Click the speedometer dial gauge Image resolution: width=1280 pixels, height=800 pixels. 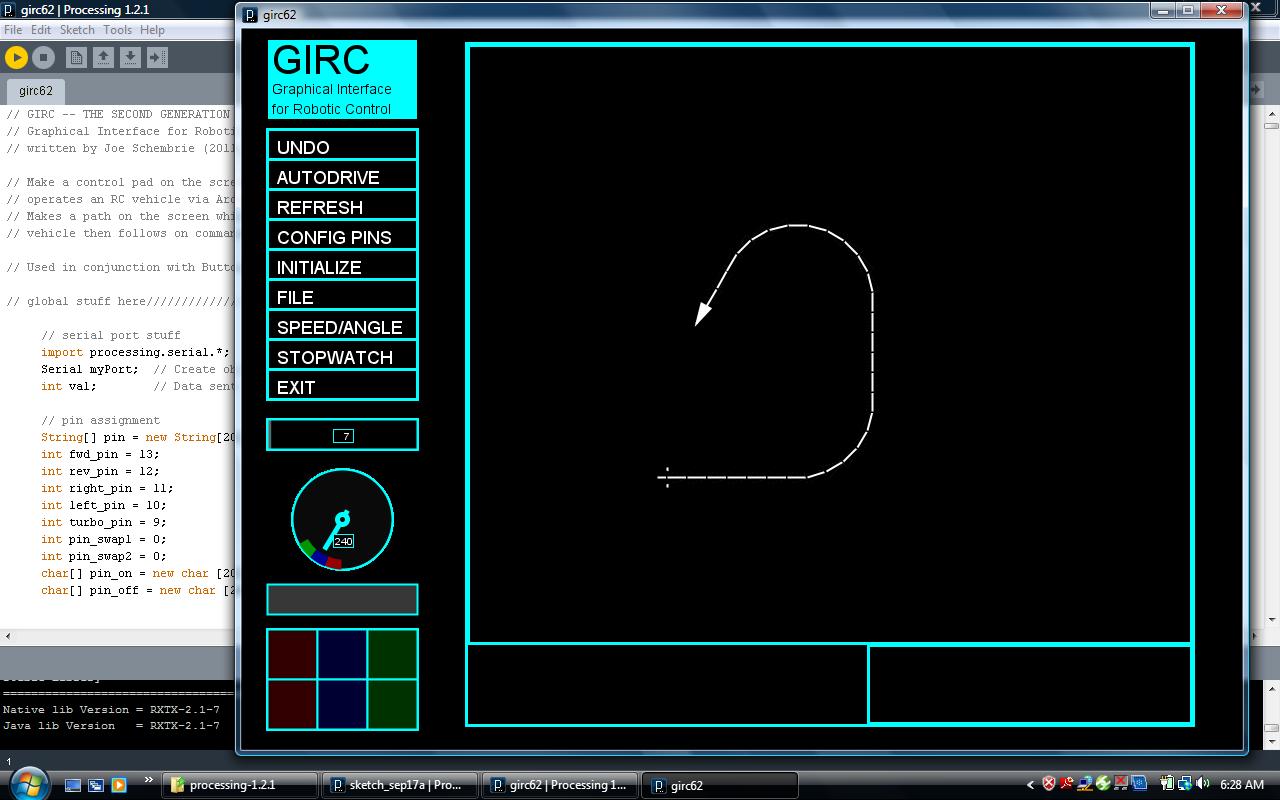(342, 519)
